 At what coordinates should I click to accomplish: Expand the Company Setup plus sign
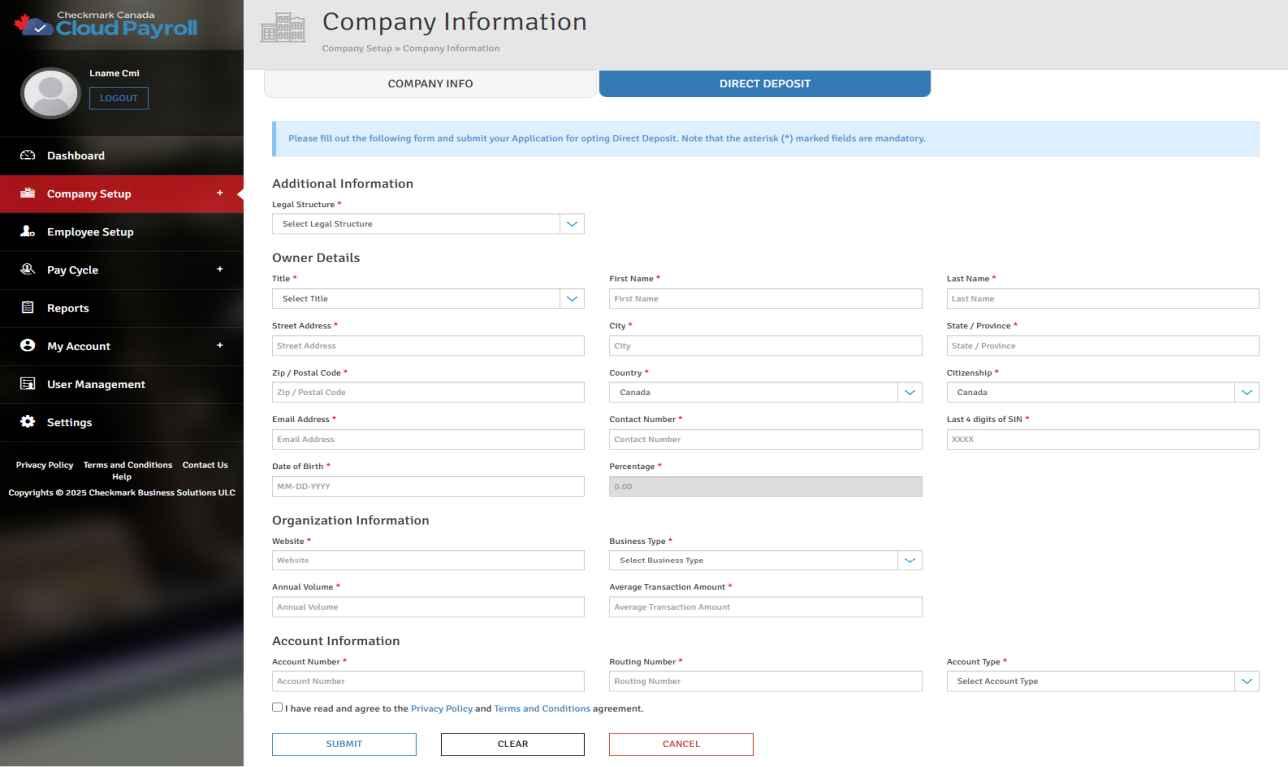pos(220,193)
